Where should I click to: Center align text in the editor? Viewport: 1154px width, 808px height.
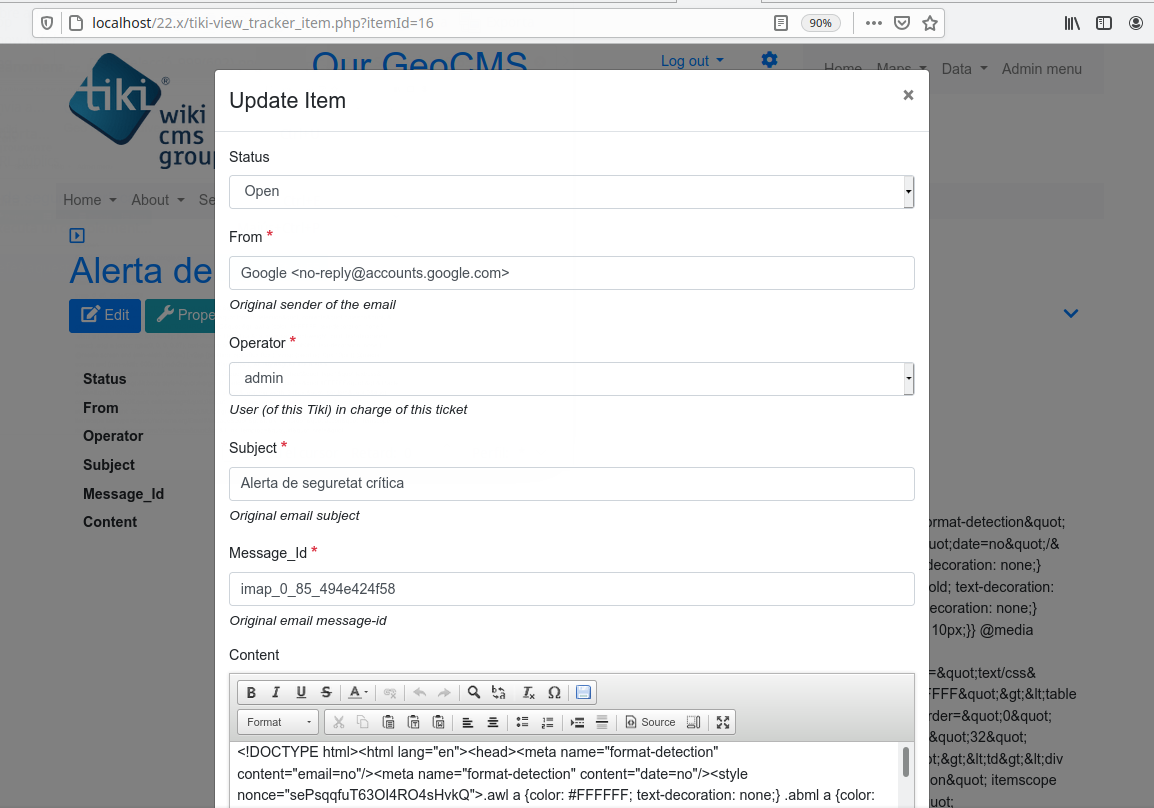pos(492,723)
